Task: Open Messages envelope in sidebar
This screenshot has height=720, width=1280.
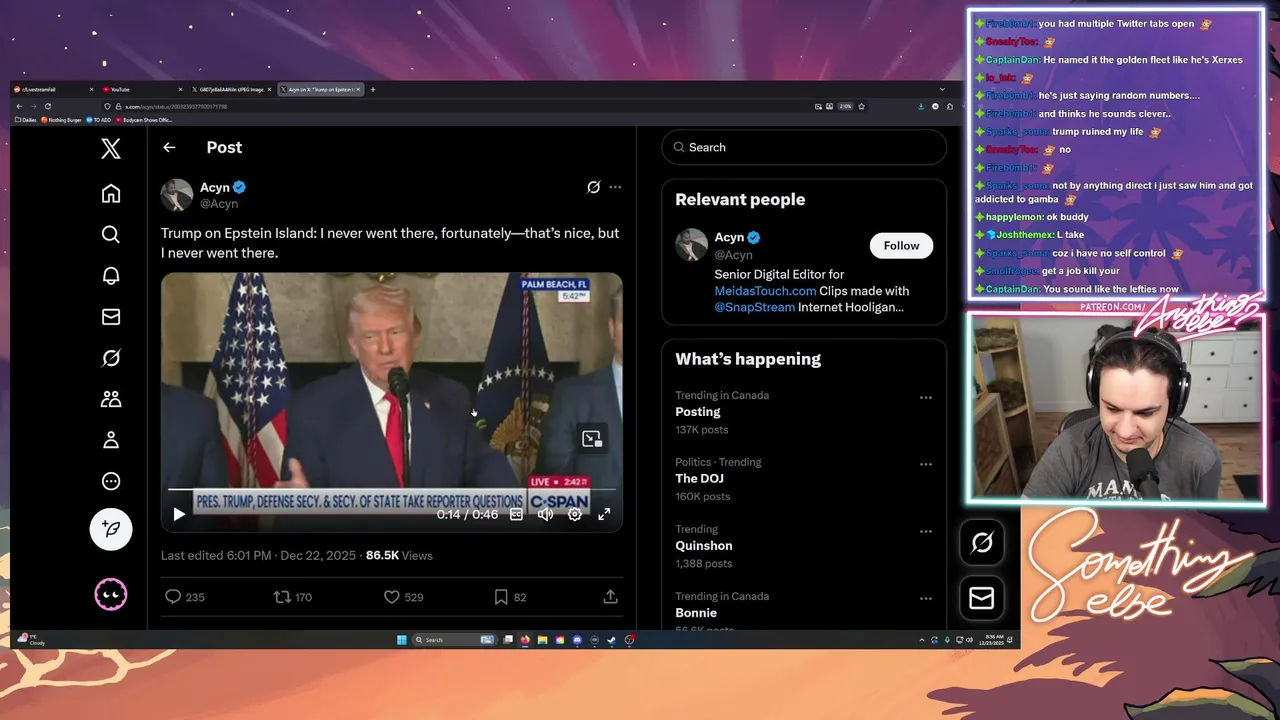Action: [x=111, y=317]
